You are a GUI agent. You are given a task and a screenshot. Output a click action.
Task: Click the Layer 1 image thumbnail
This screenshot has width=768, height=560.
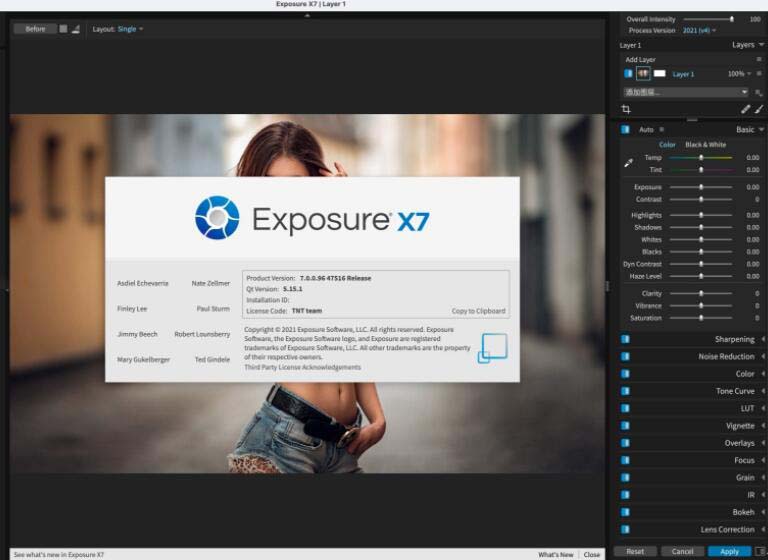point(643,73)
